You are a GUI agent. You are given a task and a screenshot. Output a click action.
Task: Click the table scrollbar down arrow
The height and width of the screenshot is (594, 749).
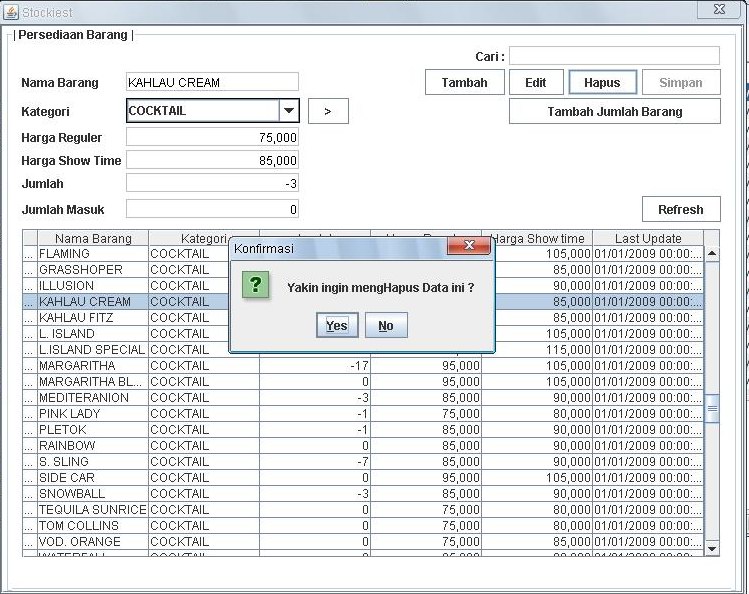click(x=712, y=549)
